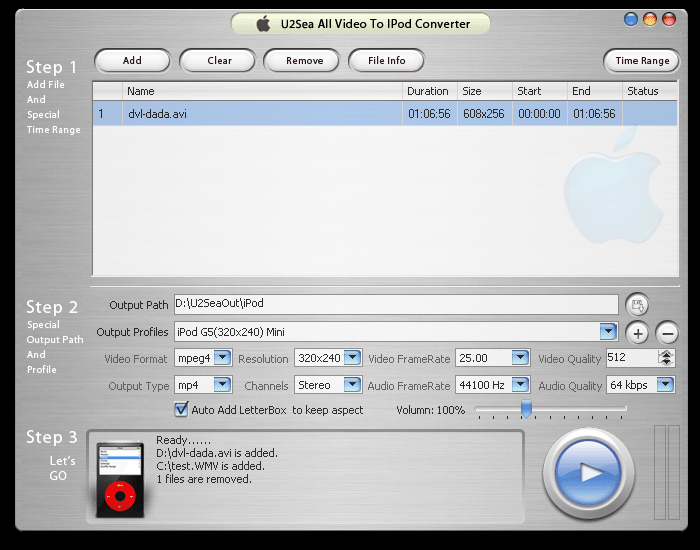Click the 608x256 size cell
700x550 pixels.
coord(484,114)
